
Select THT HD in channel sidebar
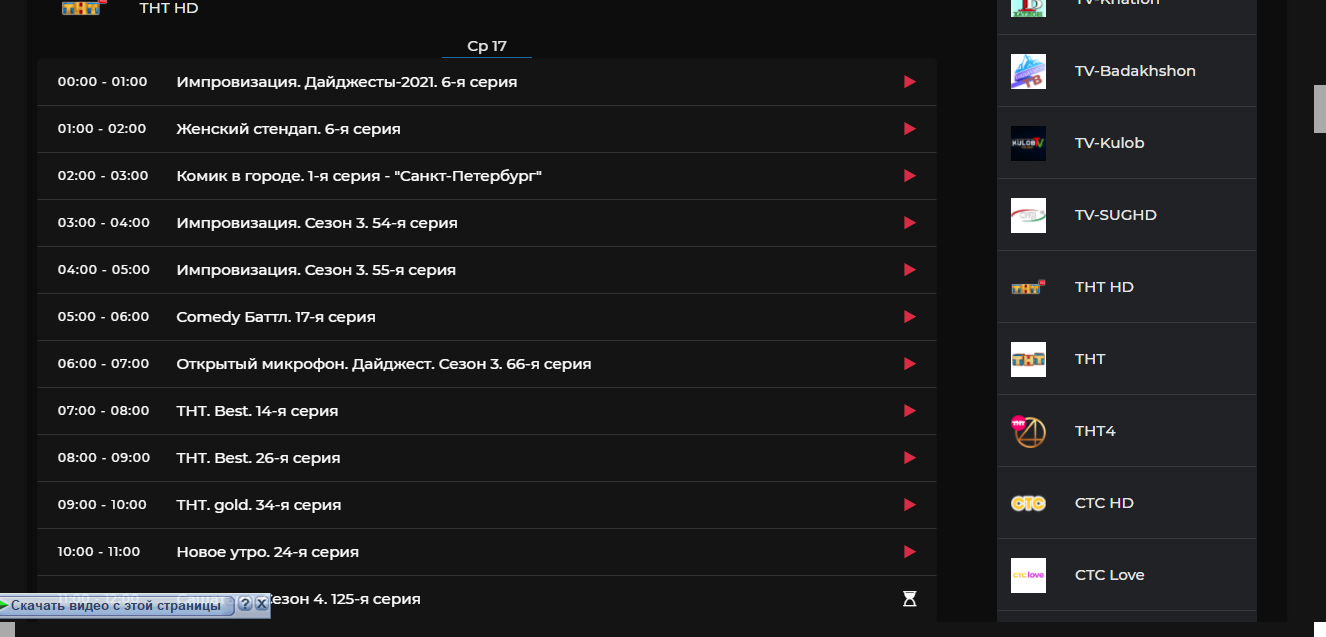pos(1104,287)
